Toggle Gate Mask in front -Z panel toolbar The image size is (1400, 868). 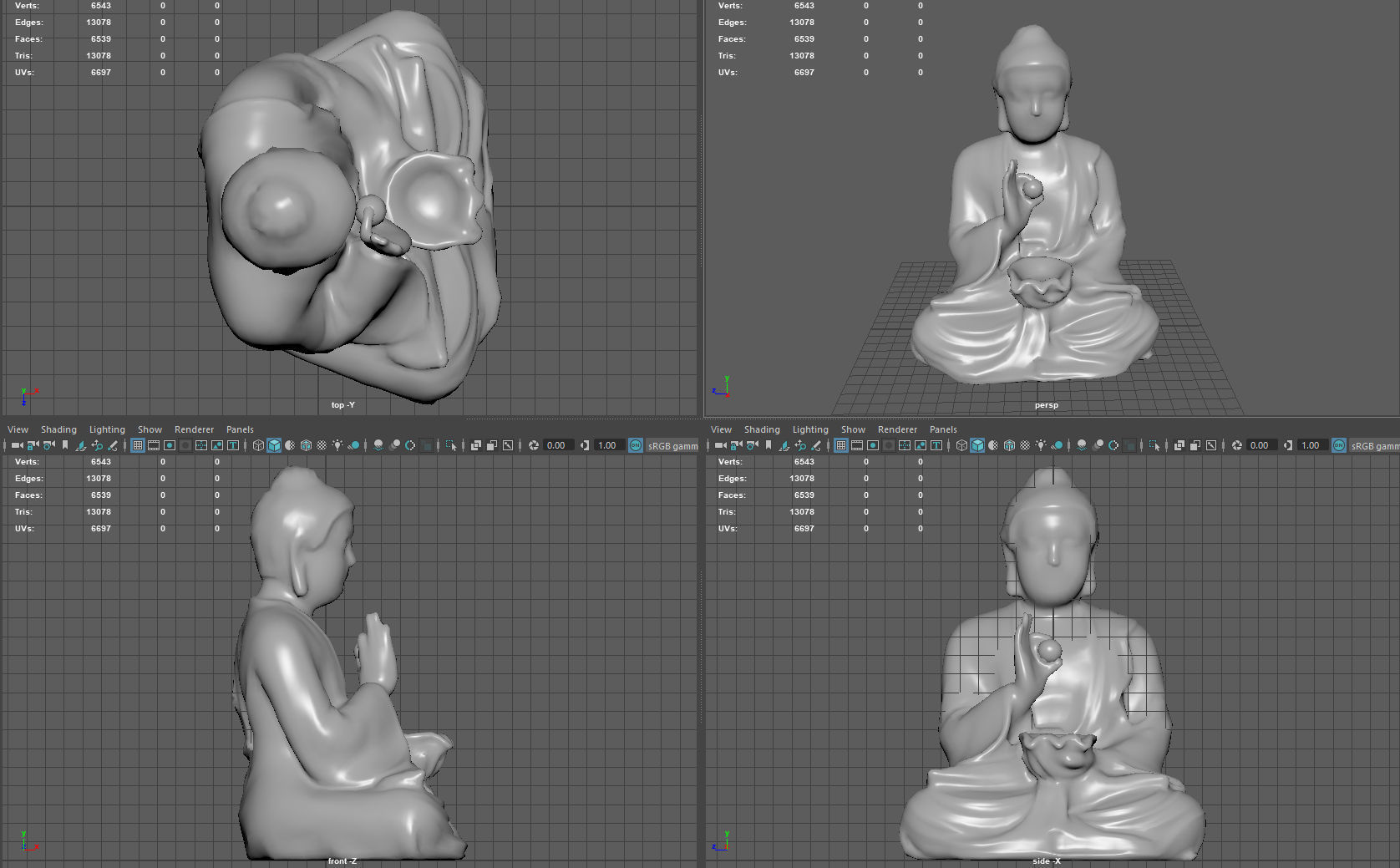185,445
